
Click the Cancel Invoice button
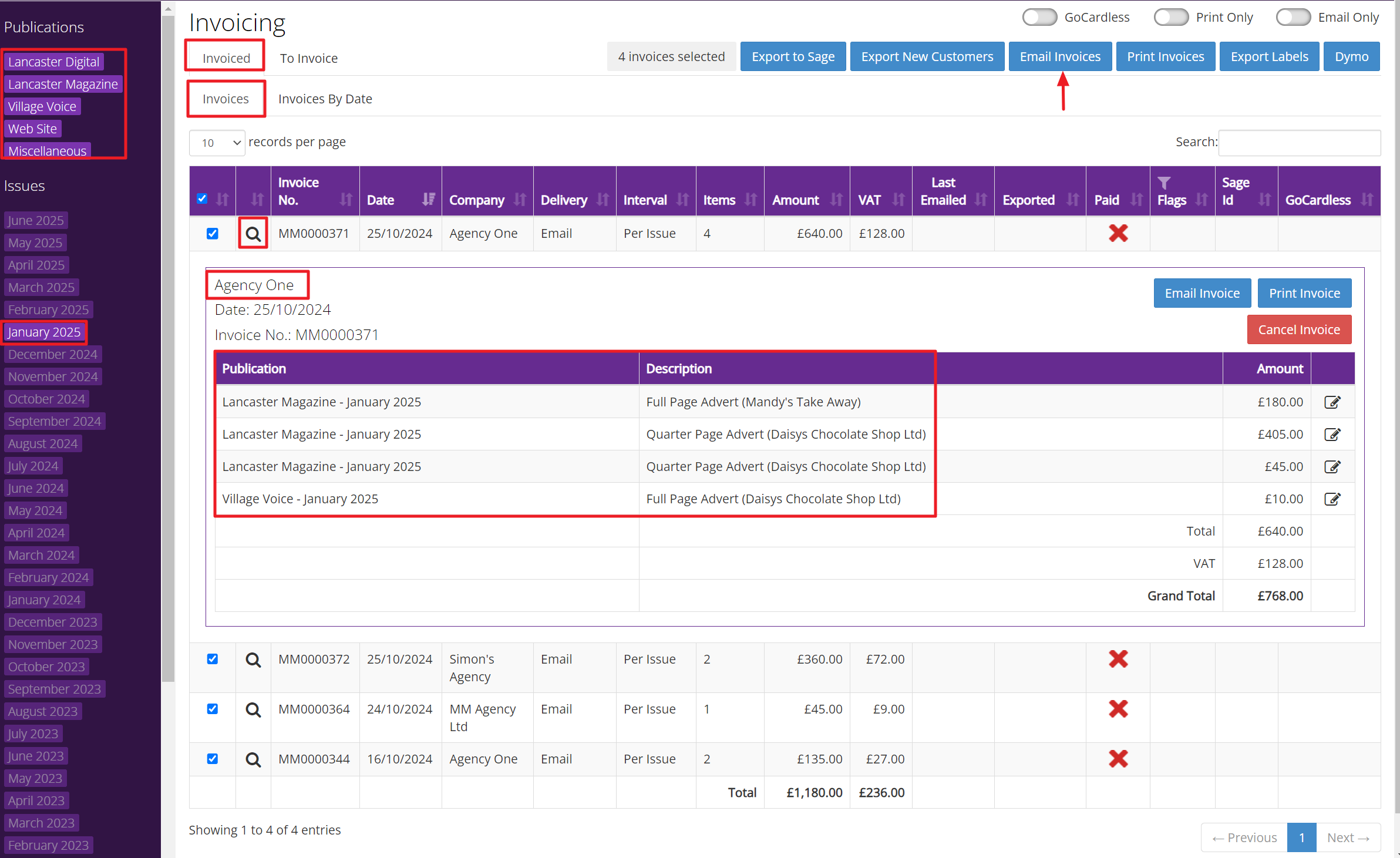[1299, 329]
